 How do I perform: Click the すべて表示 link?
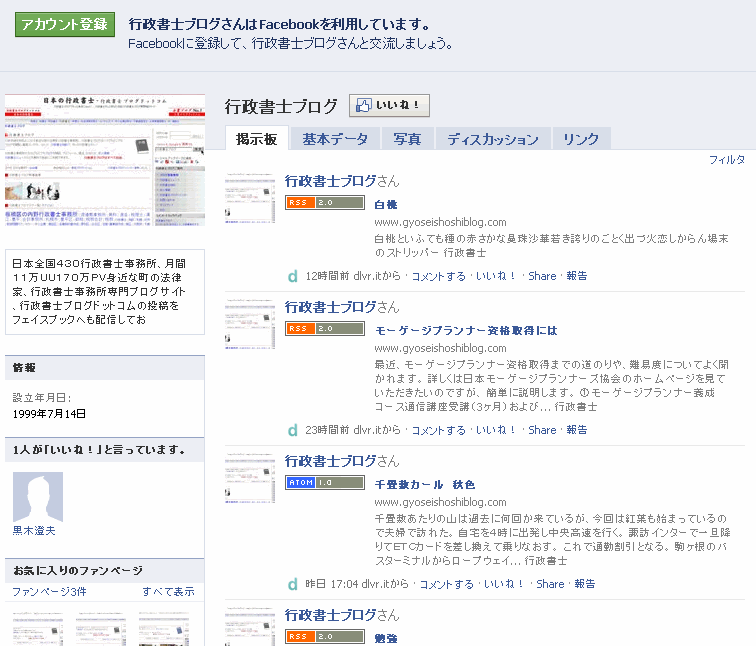coord(168,592)
